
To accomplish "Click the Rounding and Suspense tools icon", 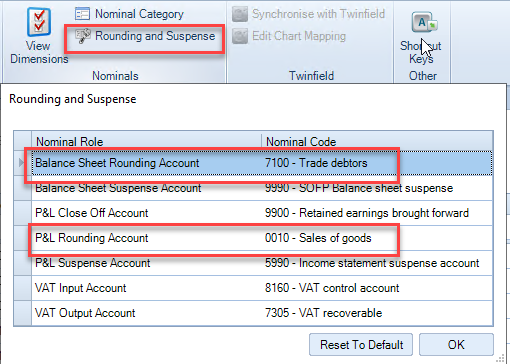I will click(x=83, y=36).
